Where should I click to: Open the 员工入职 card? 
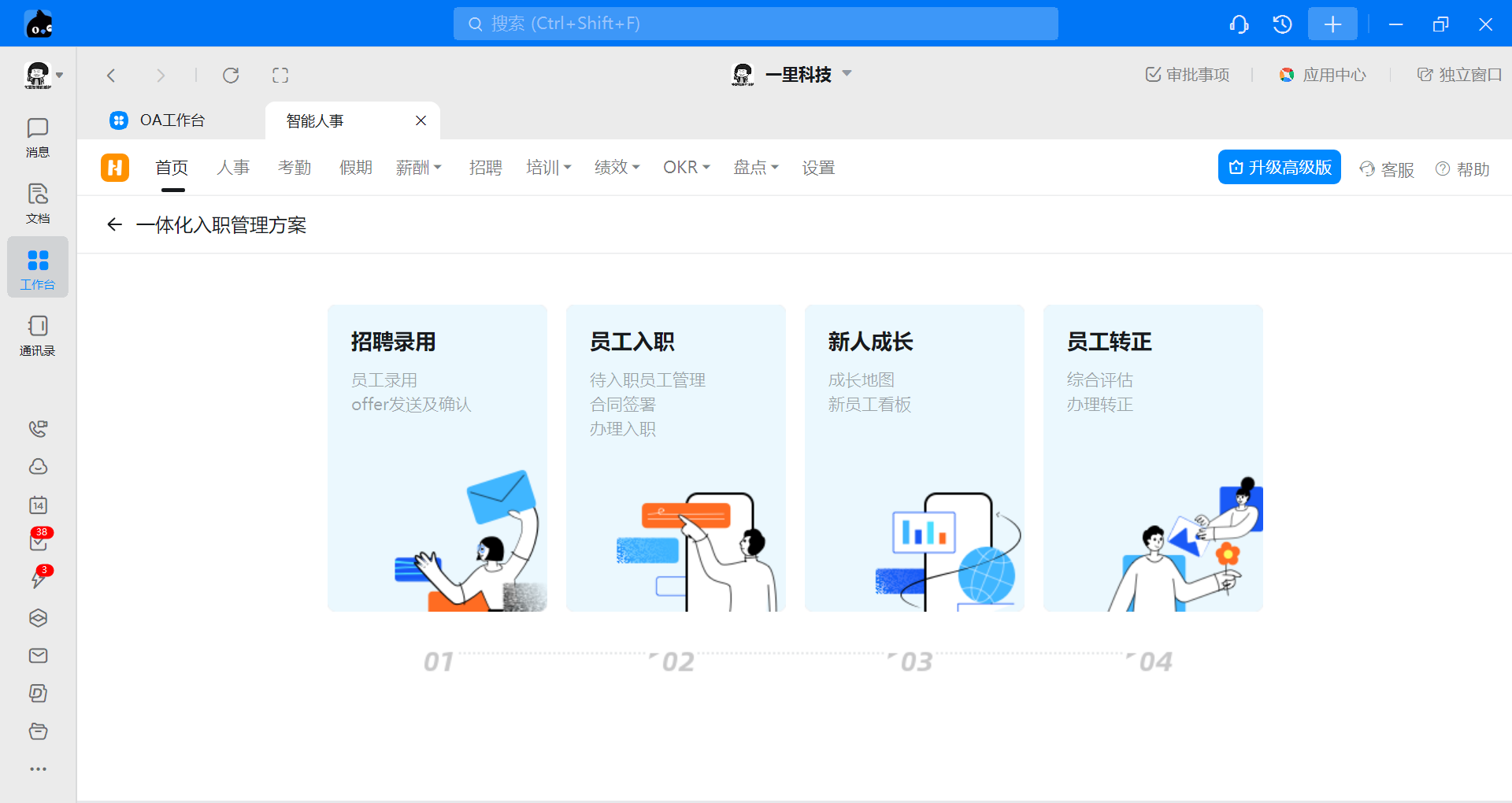tap(676, 457)
